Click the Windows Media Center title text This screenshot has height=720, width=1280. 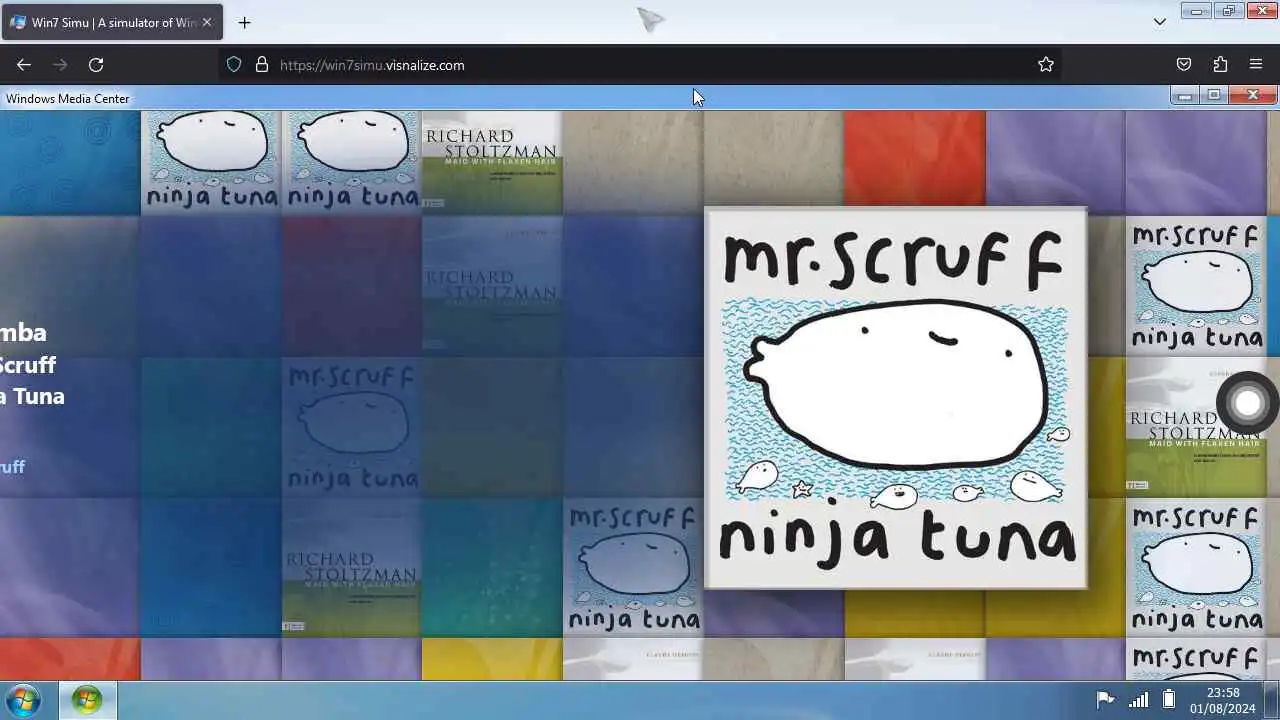click(68, 98)
